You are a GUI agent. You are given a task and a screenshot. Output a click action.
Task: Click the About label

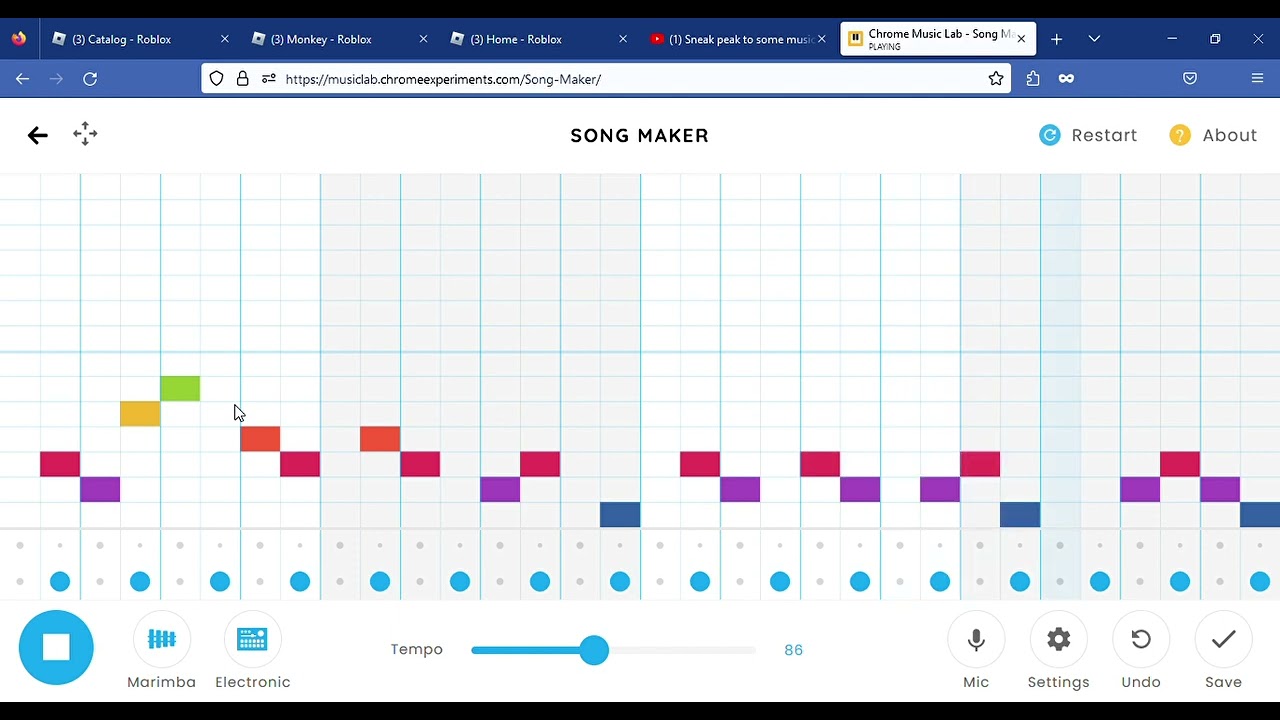pyautogui.click(x=1230, y=135)
